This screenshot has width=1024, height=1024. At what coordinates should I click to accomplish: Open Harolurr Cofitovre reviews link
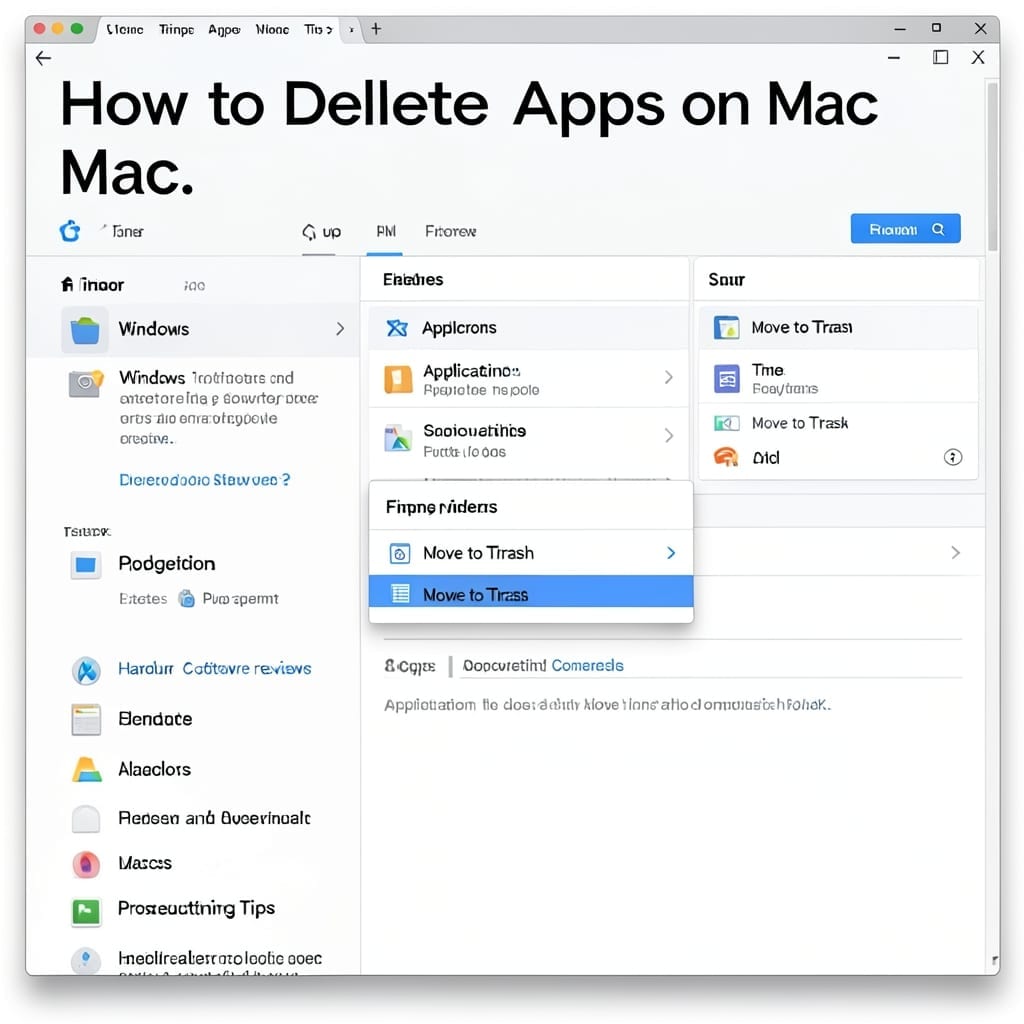(x=214, y=669)
